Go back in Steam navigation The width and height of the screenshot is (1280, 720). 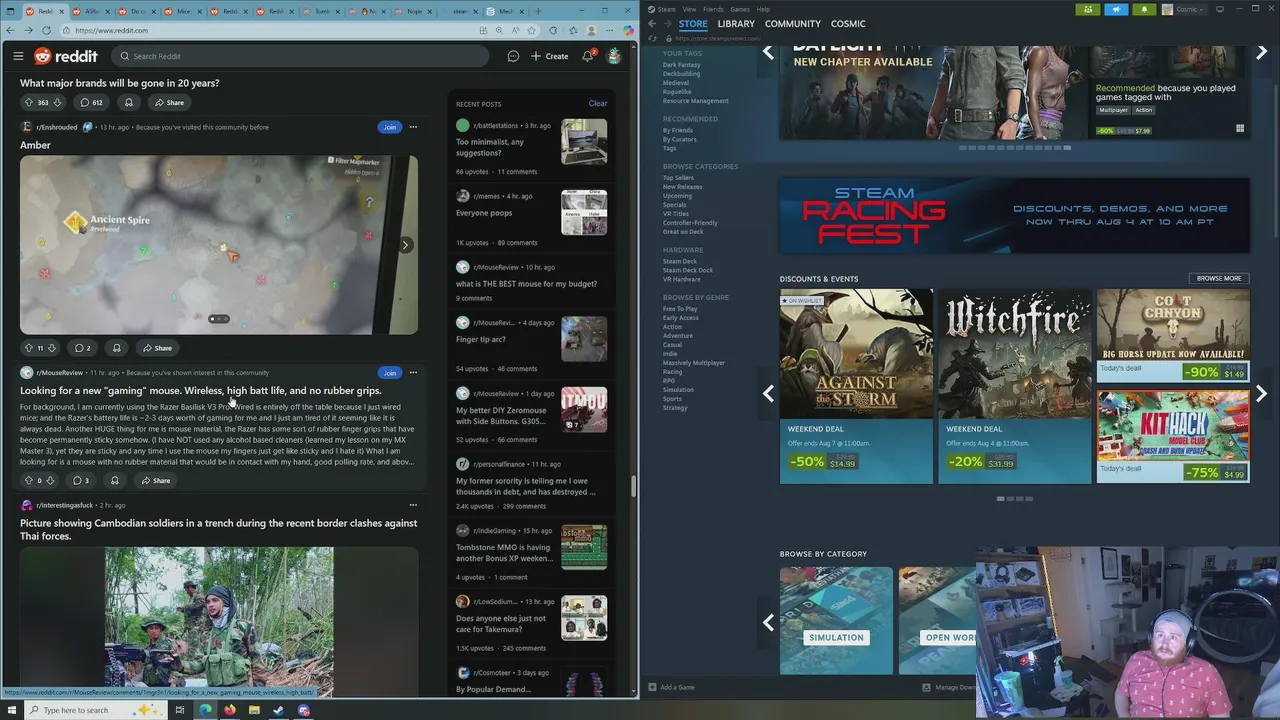click(652, 23)
